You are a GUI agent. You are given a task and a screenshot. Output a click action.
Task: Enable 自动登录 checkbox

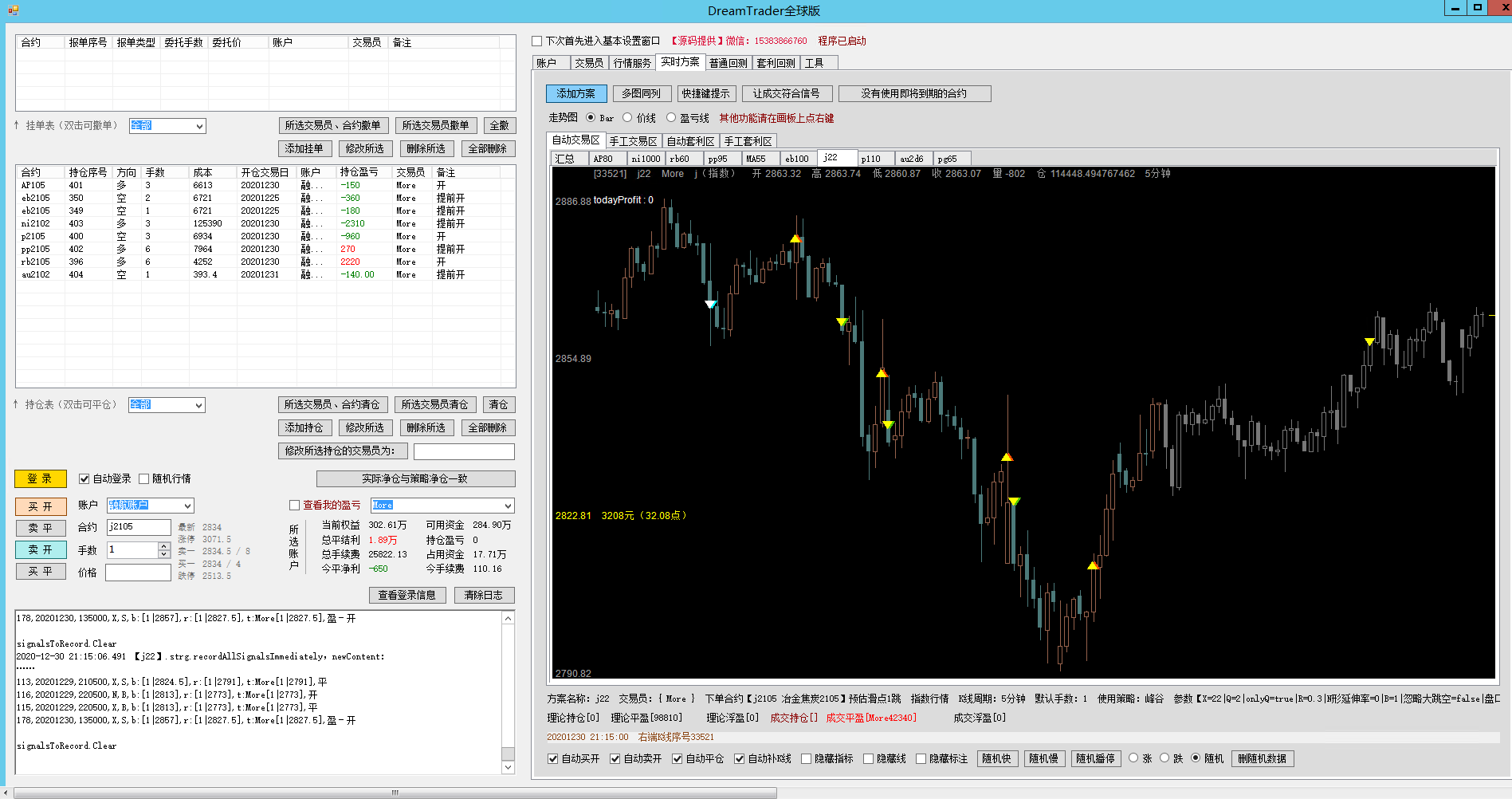84,478
